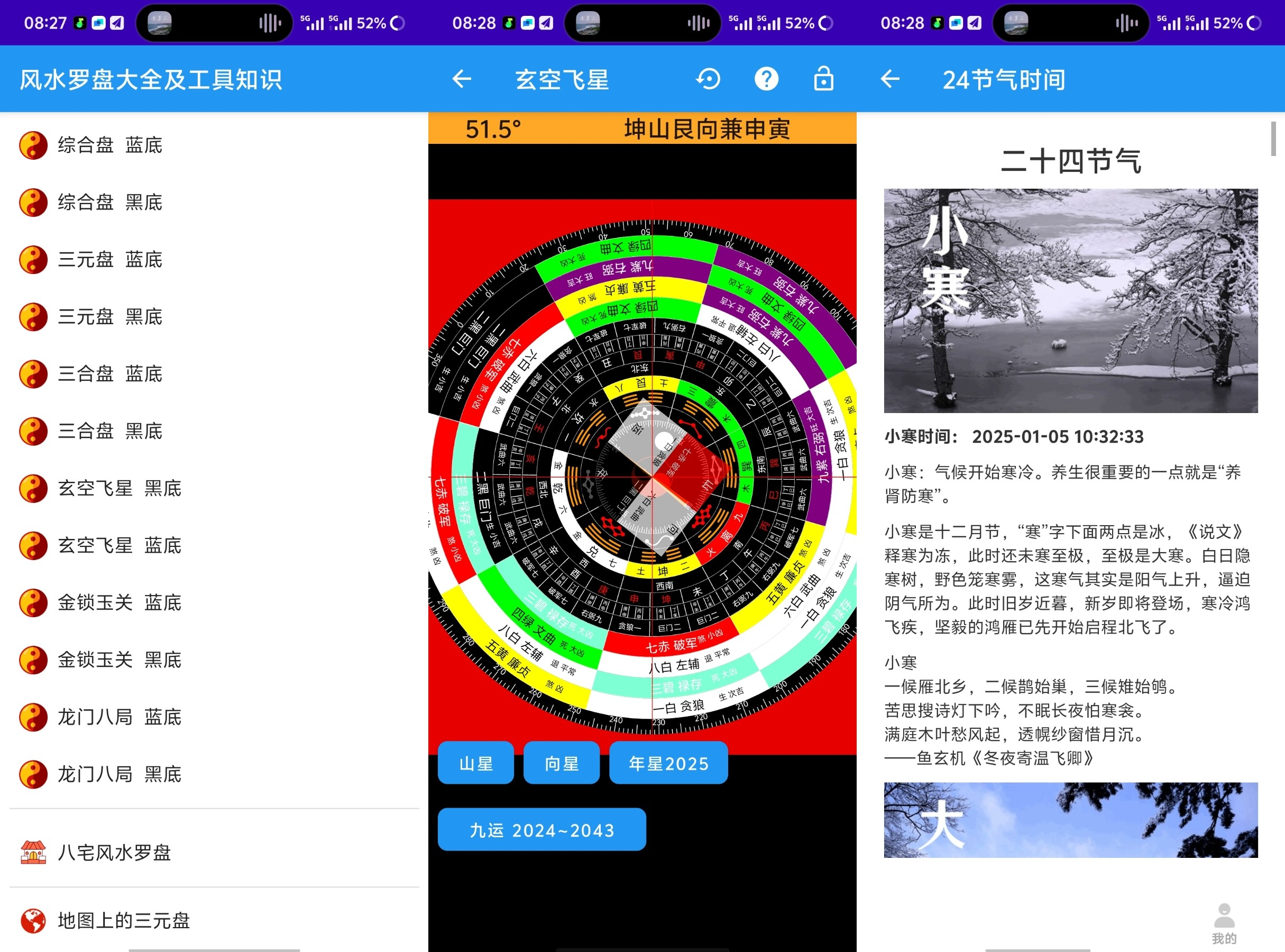Tap the 小寒 snowy landscape image
The height and width of the screenshot is (952, 1285).
tap(1070, 300)
